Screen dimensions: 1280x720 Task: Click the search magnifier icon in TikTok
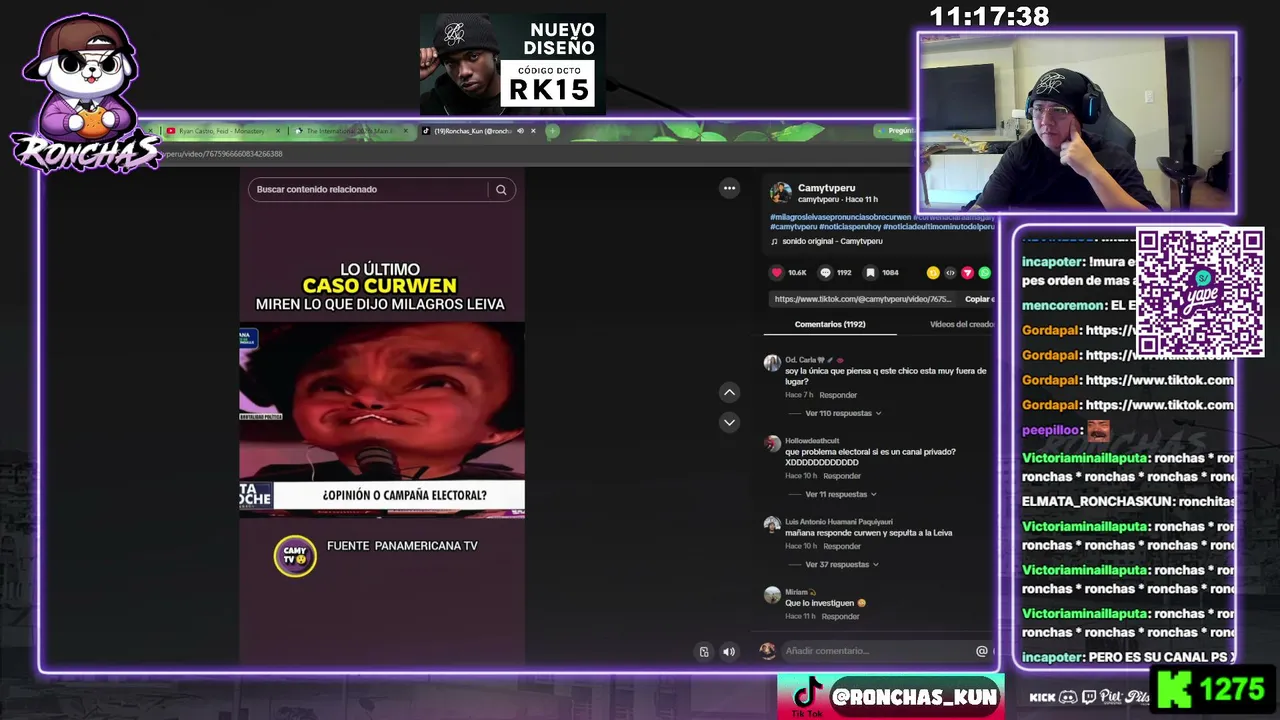click(501, 189)
